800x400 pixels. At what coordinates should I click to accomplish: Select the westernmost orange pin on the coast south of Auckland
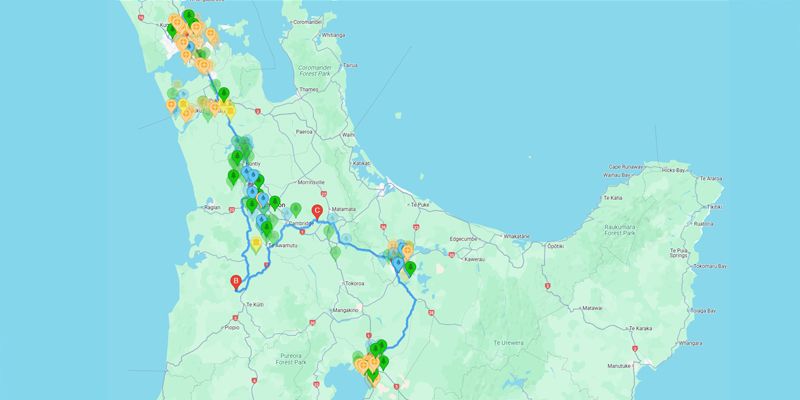tap(171, 106)
